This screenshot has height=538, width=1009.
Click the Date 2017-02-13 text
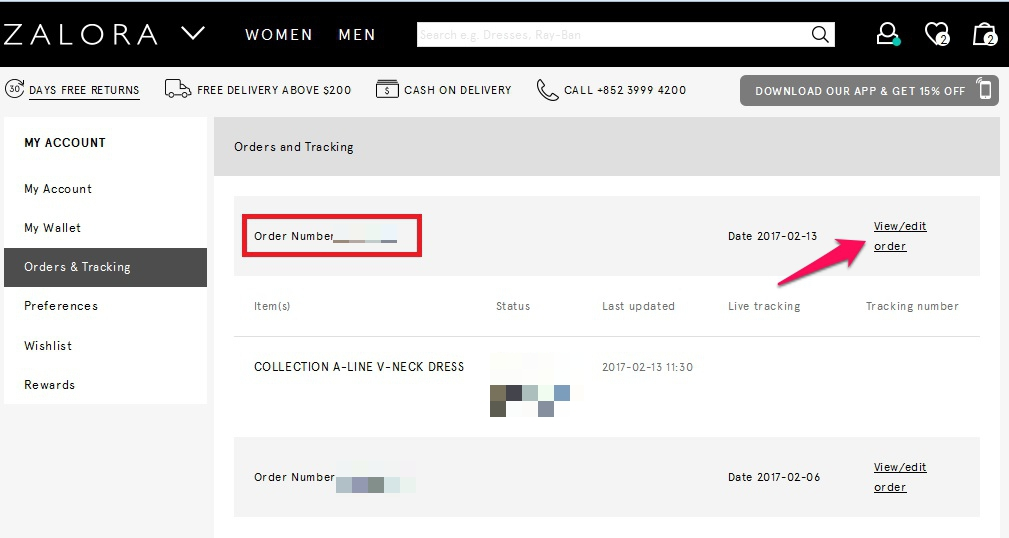click(x=772, y=236)
